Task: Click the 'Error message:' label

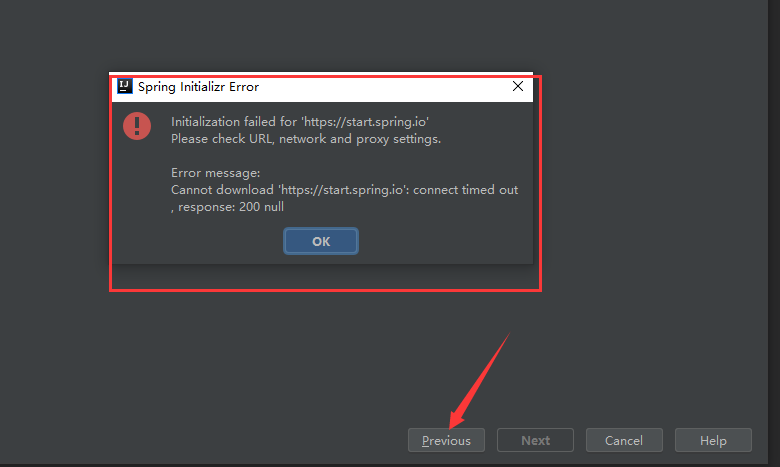Action: (215, 173)
